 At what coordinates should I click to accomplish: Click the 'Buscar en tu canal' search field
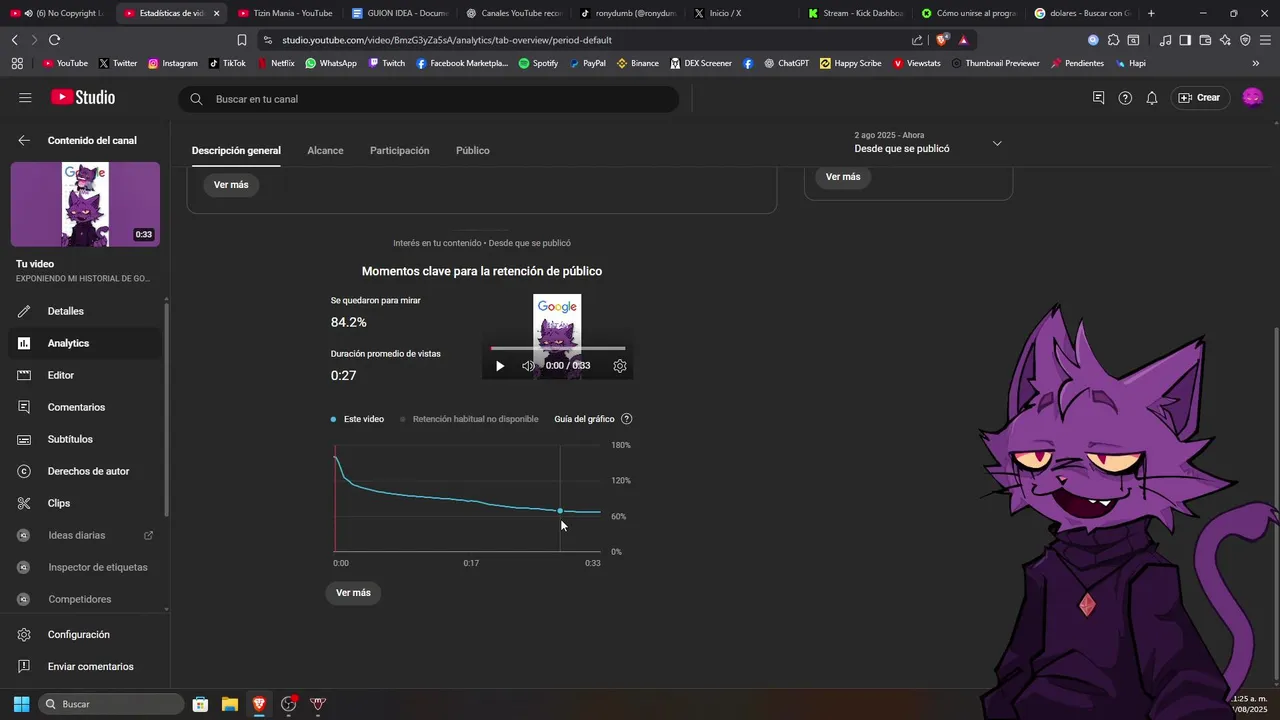pyautogui.click(x=429, y=99)
